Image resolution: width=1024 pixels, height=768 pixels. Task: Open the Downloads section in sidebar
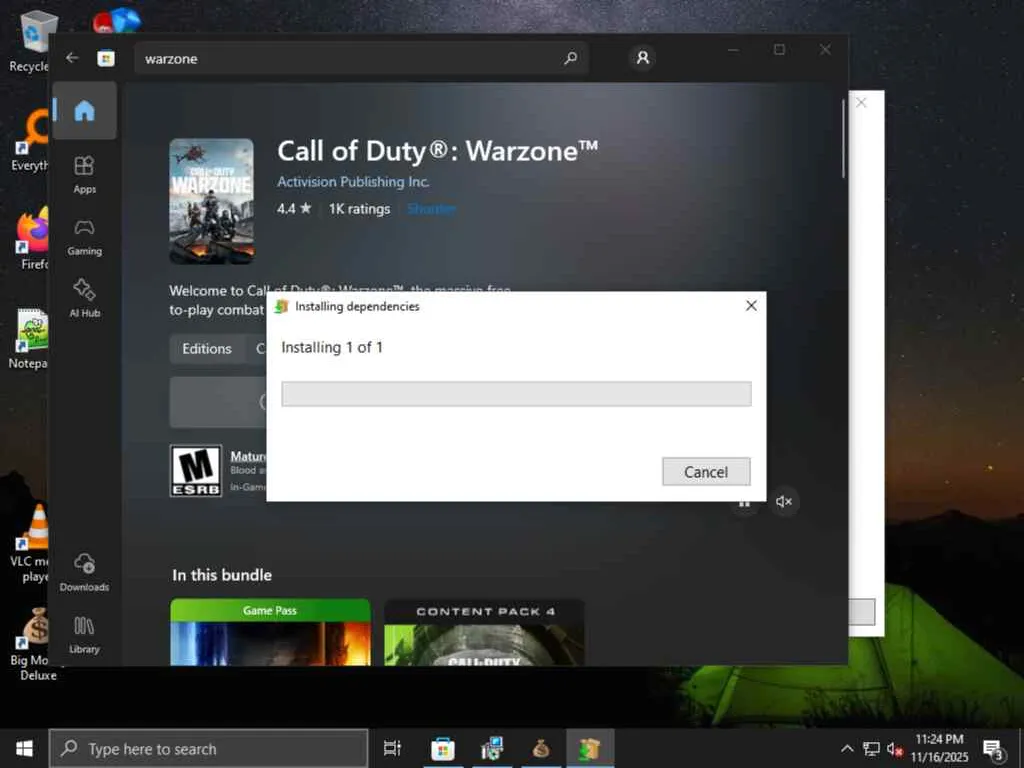pos(85,572)
